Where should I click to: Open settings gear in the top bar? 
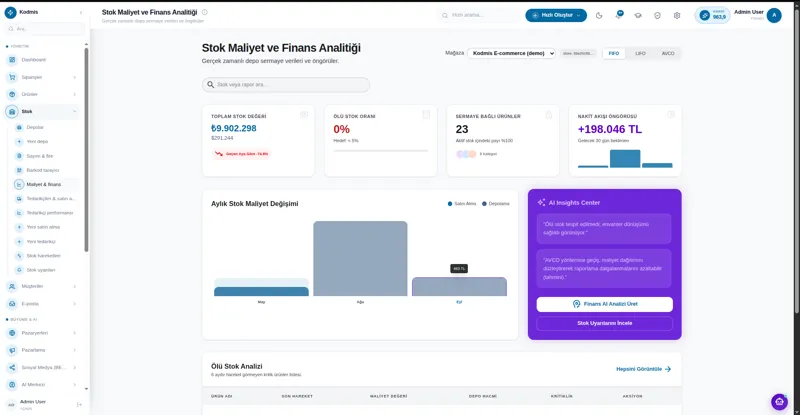point(677,15)
